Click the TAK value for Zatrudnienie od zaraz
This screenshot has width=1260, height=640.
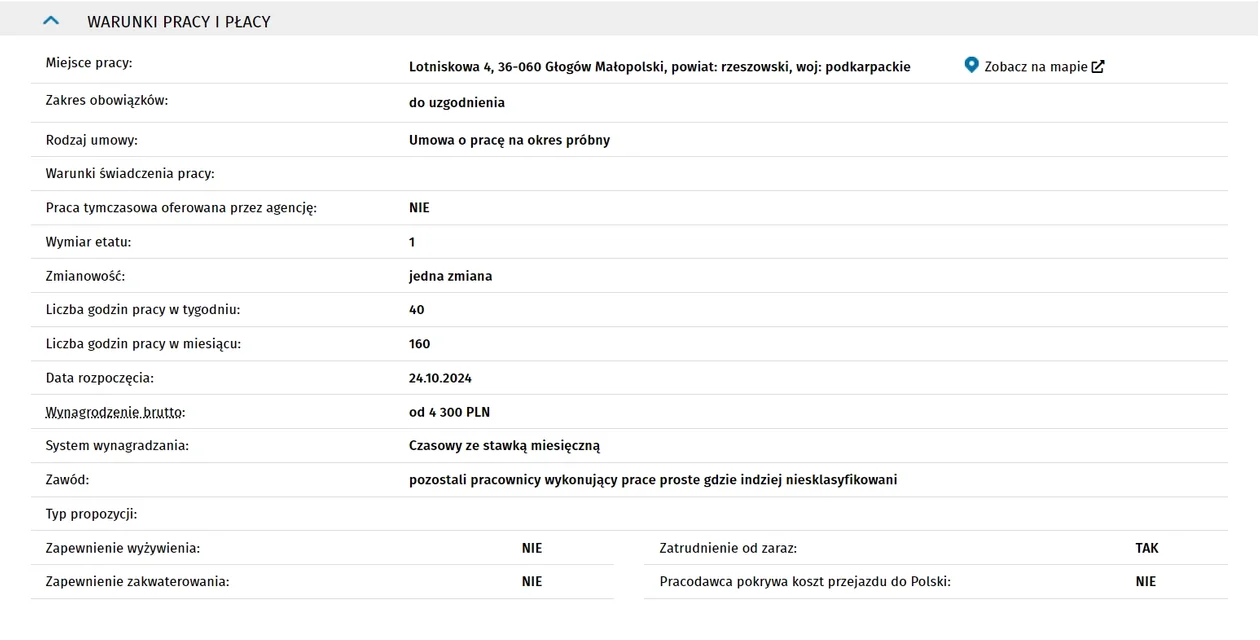coord(1146,548)
